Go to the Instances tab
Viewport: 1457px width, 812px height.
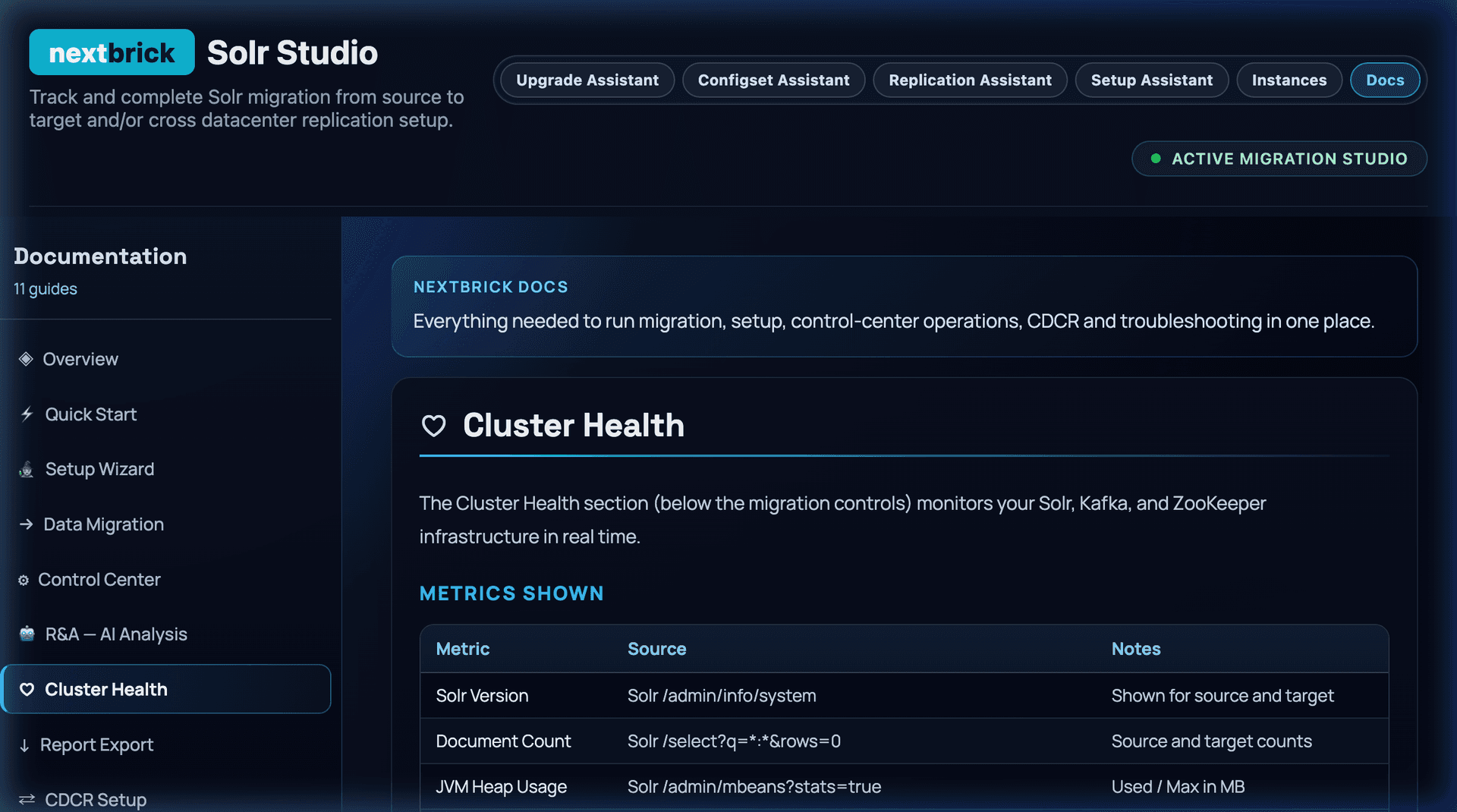click(x=1289, y=80)
